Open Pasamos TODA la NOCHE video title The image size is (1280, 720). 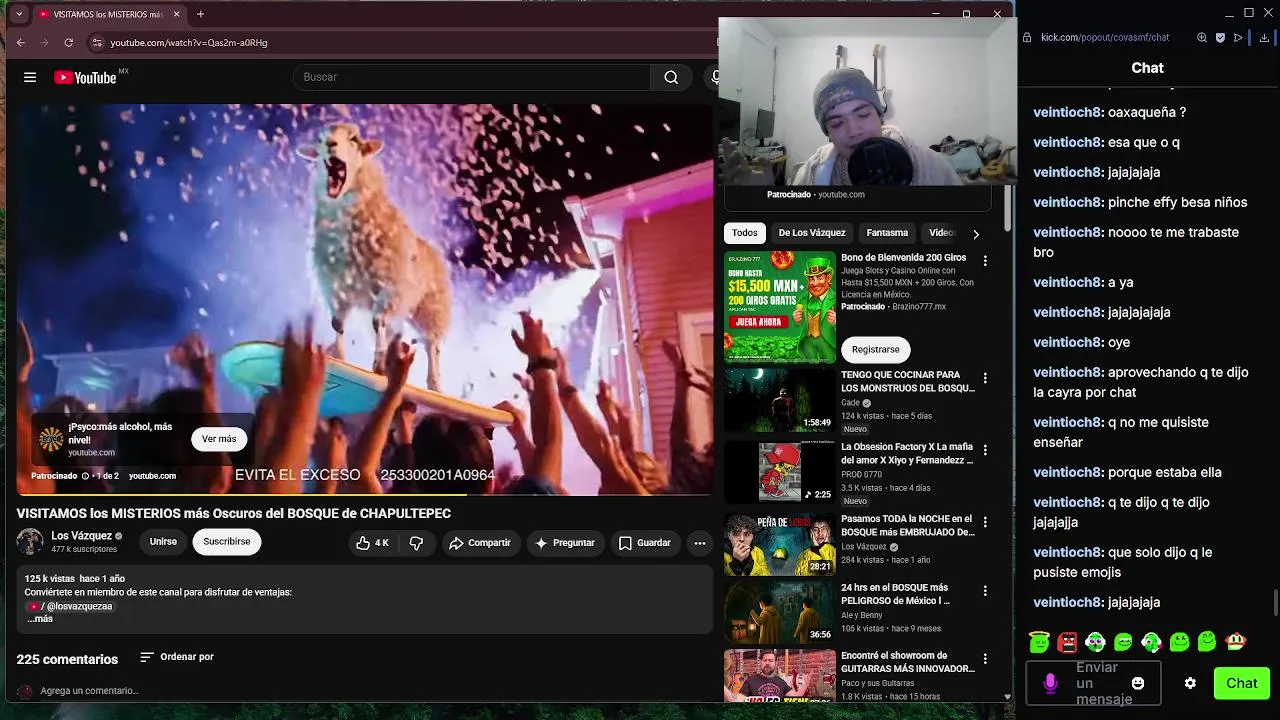coord(907,525)
